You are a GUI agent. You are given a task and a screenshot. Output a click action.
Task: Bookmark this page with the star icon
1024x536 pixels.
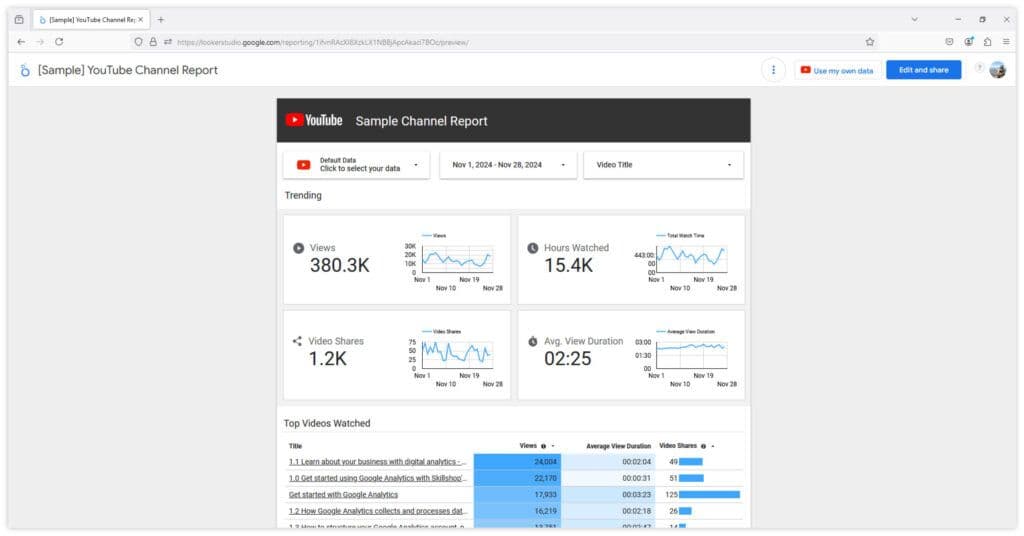[869, 42]
